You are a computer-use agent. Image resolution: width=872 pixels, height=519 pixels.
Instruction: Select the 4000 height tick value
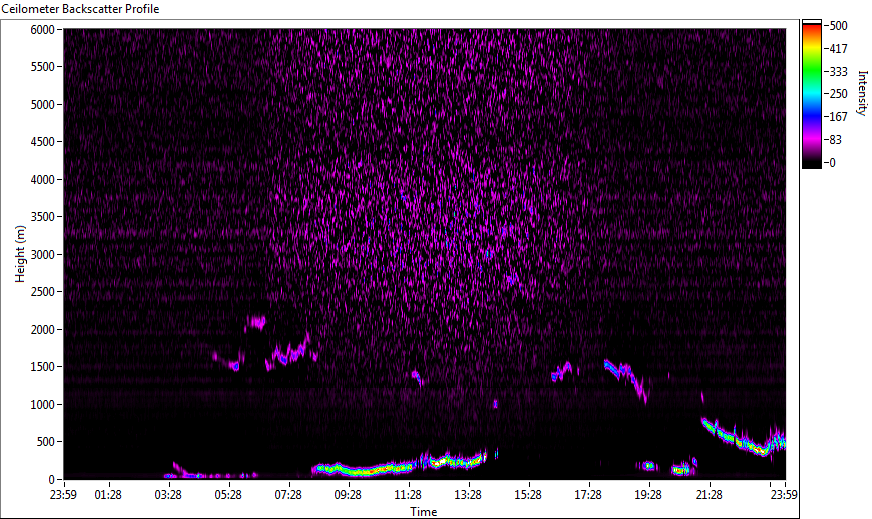42,180
